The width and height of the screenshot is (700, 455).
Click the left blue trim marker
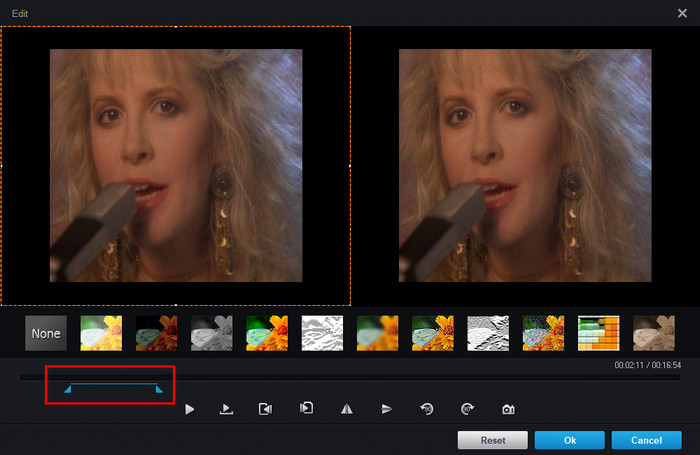68,389
